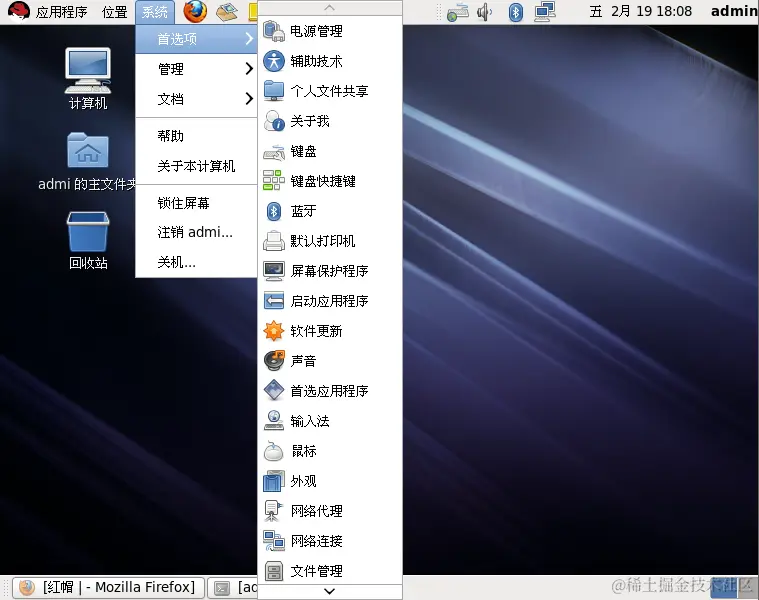Viewport: 759px width, 600px height.
Task: Open 软件更新 software update preferences
Action: tap(330, 331)
